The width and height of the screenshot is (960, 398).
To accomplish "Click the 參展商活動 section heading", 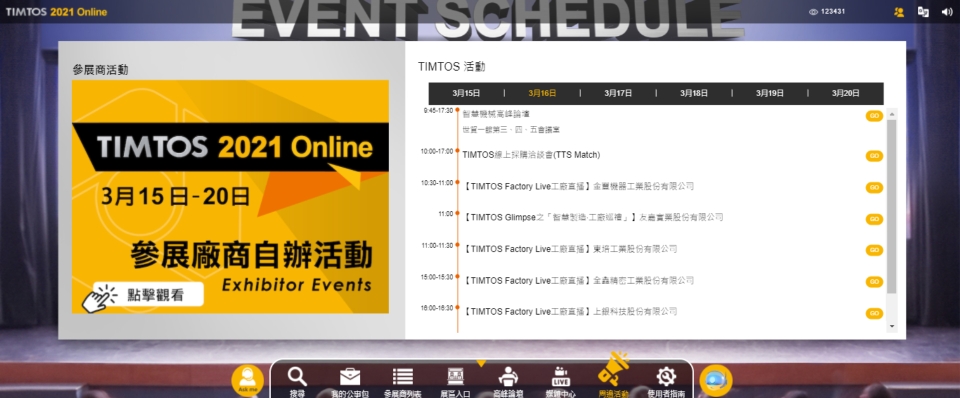I will coord(100,70).
